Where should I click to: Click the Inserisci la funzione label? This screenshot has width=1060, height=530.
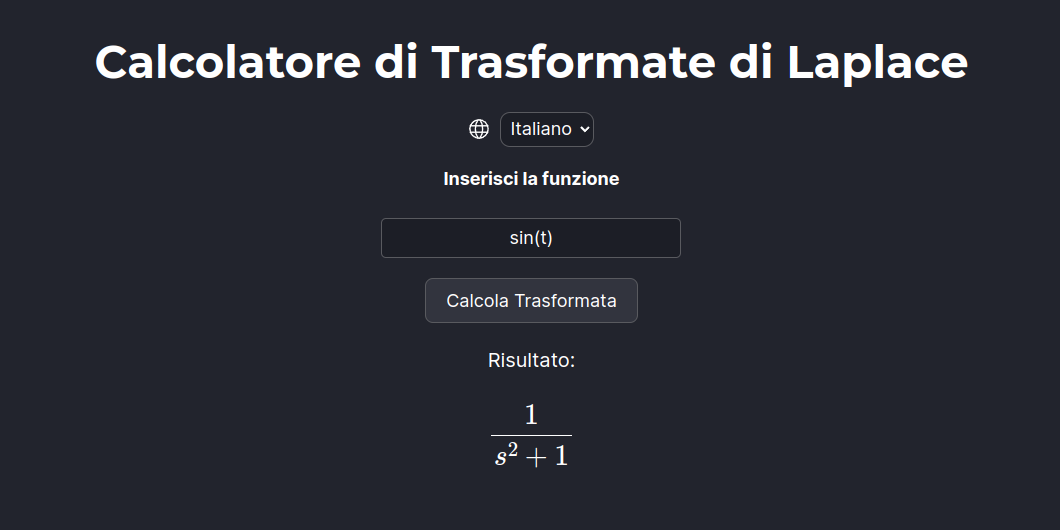(531, 179)
